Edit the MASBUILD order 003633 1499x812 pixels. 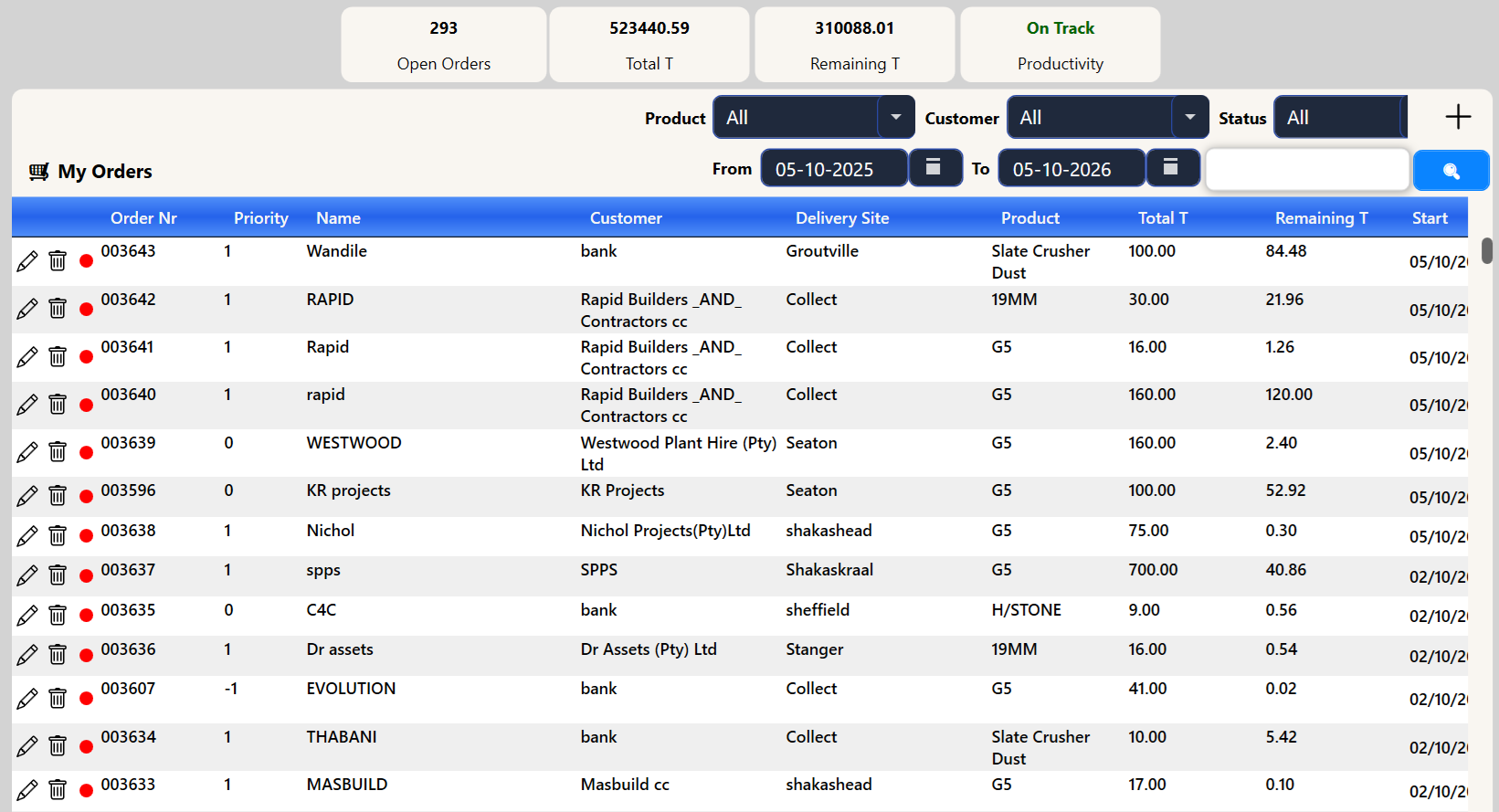point(27,790)
